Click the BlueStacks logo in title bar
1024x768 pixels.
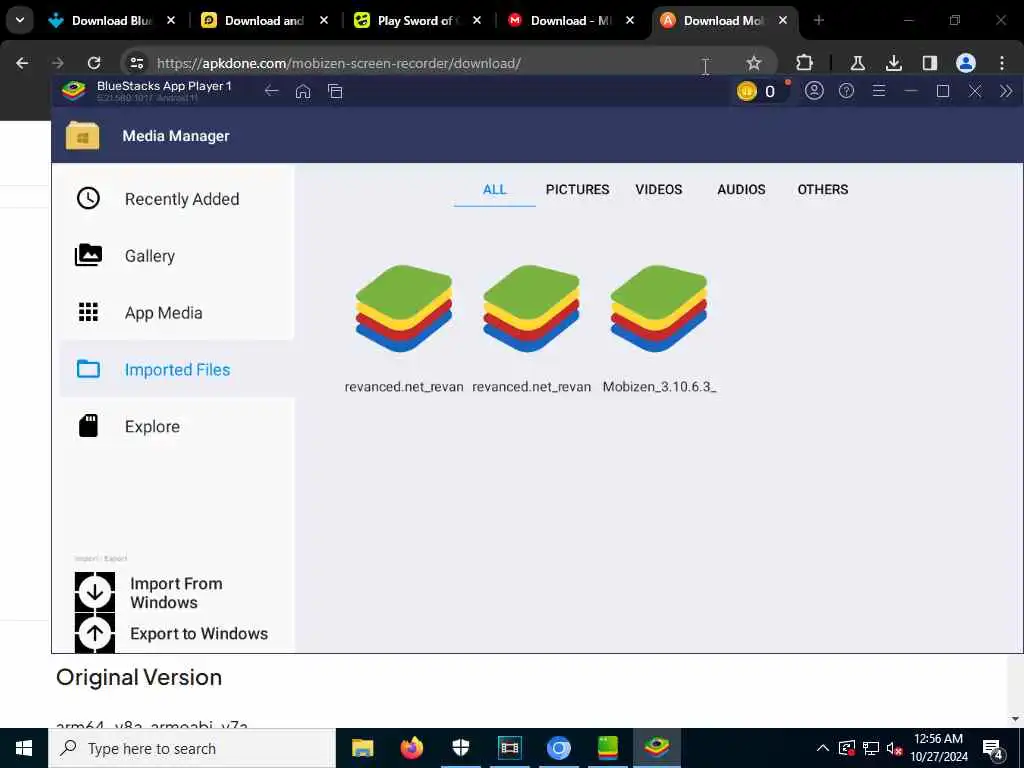tap(74, 91)
